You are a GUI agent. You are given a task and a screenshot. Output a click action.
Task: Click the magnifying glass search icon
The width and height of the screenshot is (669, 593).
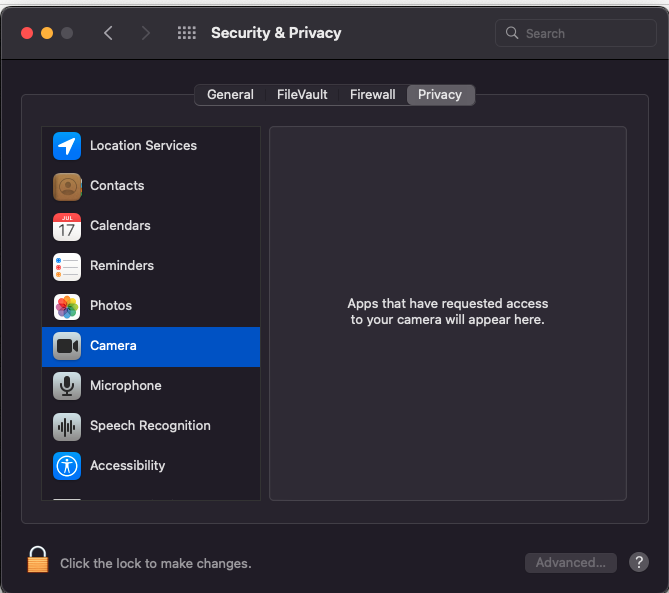(512, 33)
